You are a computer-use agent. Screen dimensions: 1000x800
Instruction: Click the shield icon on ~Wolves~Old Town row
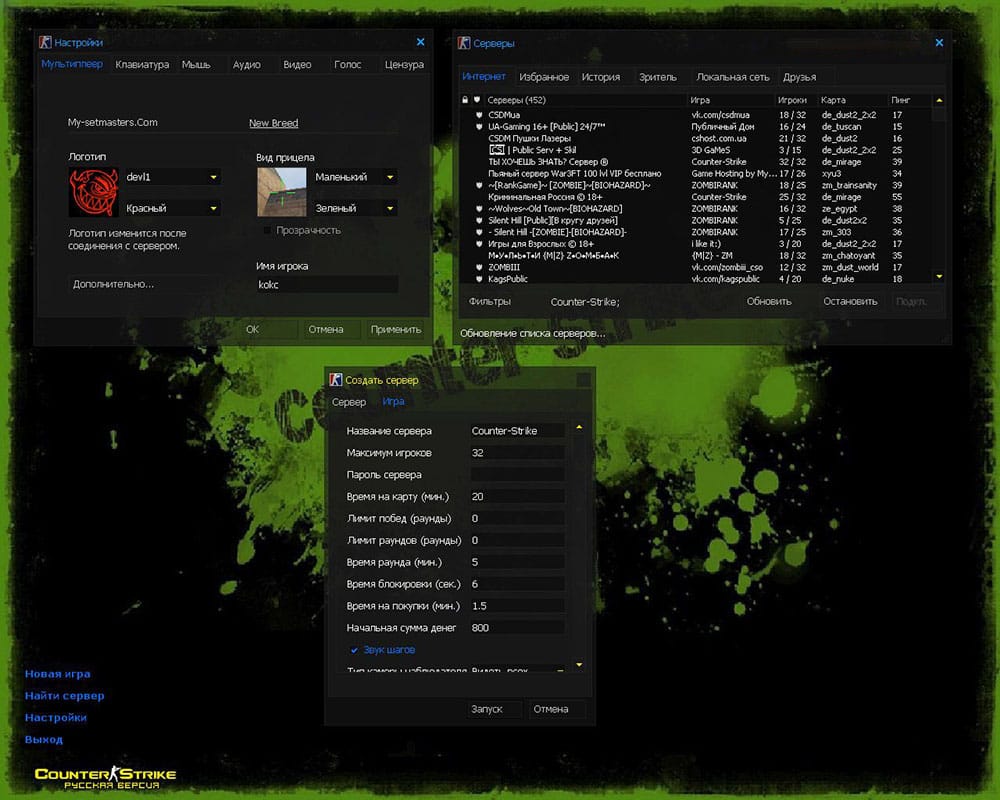tap(479, 209)
